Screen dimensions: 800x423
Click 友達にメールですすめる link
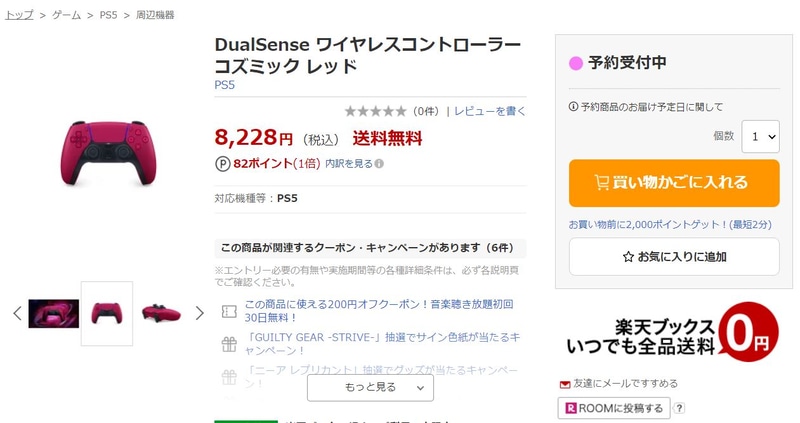coord(620,384)
